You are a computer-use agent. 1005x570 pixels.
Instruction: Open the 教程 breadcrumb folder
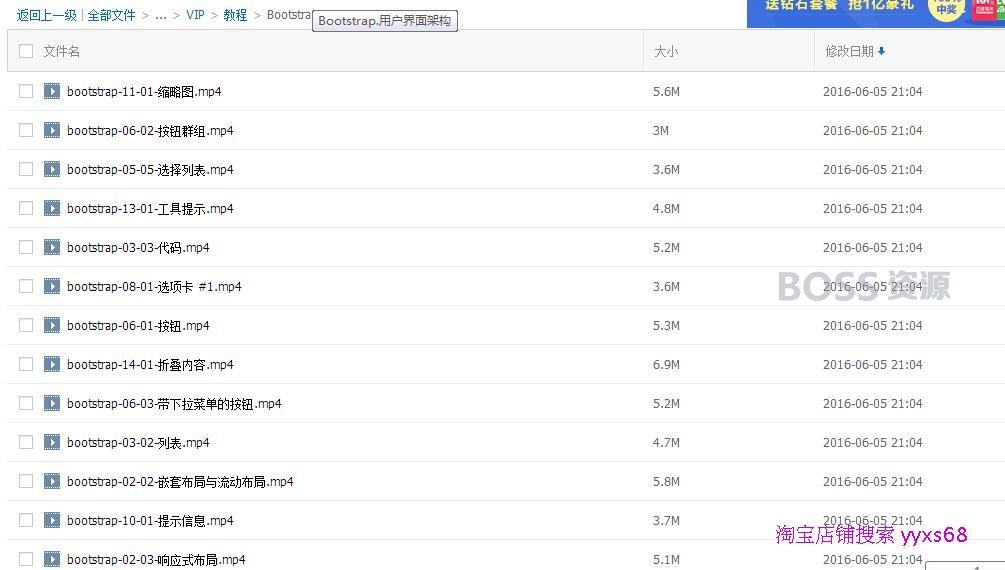tap(235, 15)
